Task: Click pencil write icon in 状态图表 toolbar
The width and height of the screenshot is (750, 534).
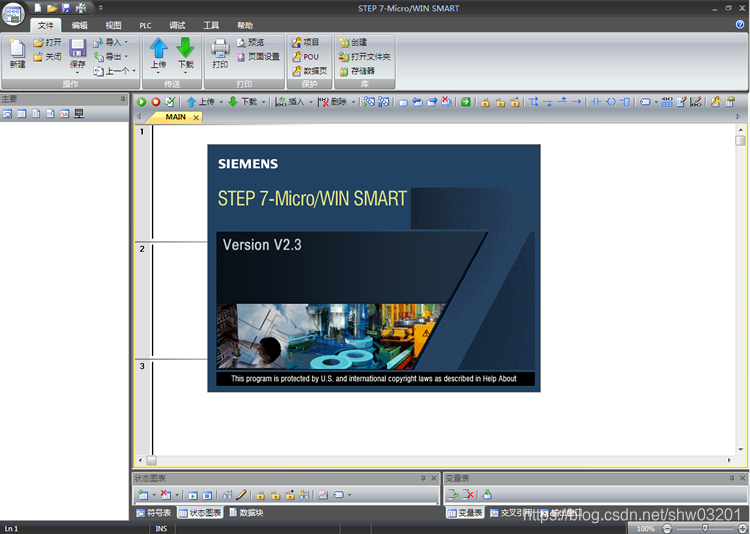Action: (x=242, y=495)
